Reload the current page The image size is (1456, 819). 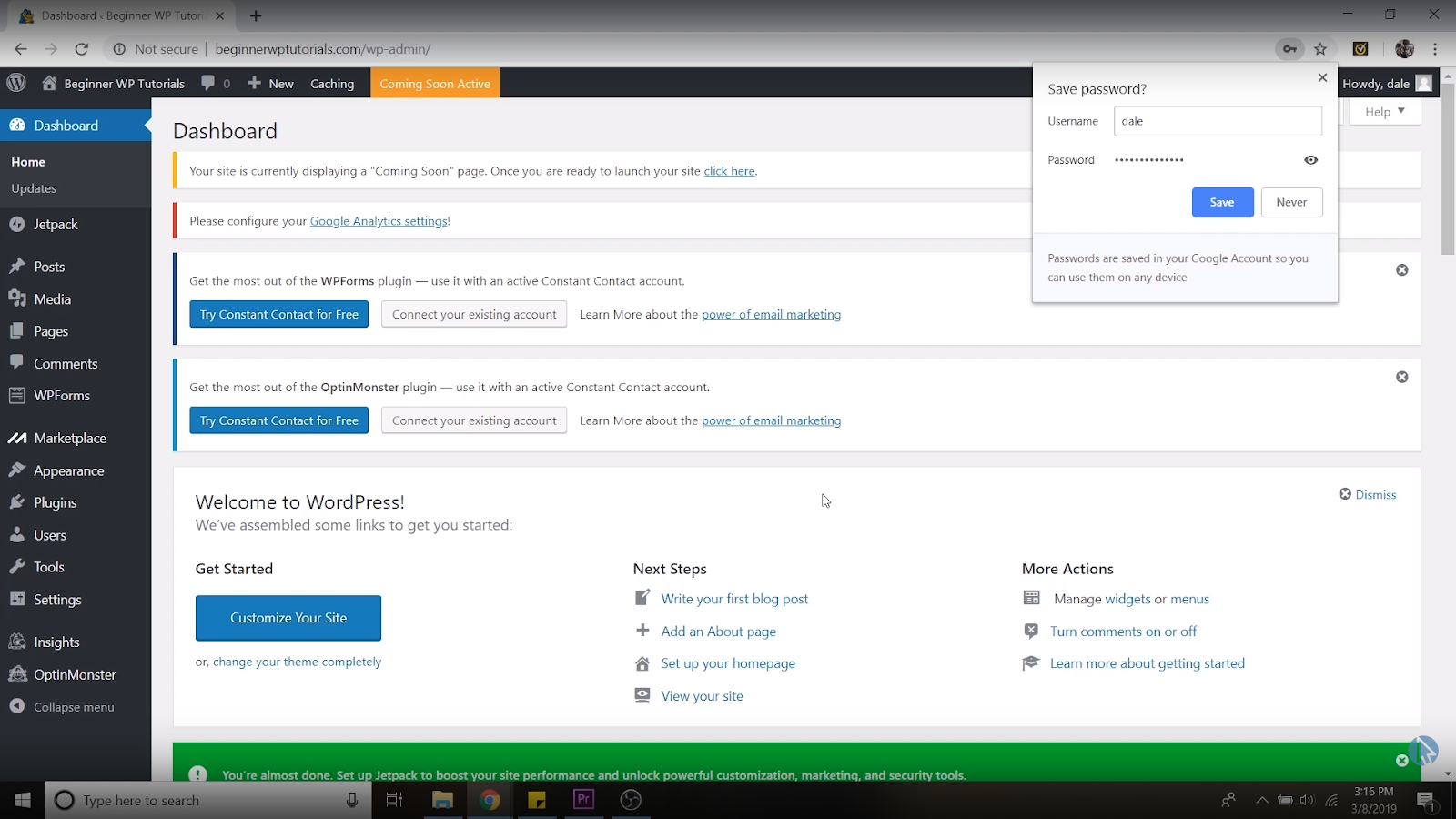[x=82, y=49]
